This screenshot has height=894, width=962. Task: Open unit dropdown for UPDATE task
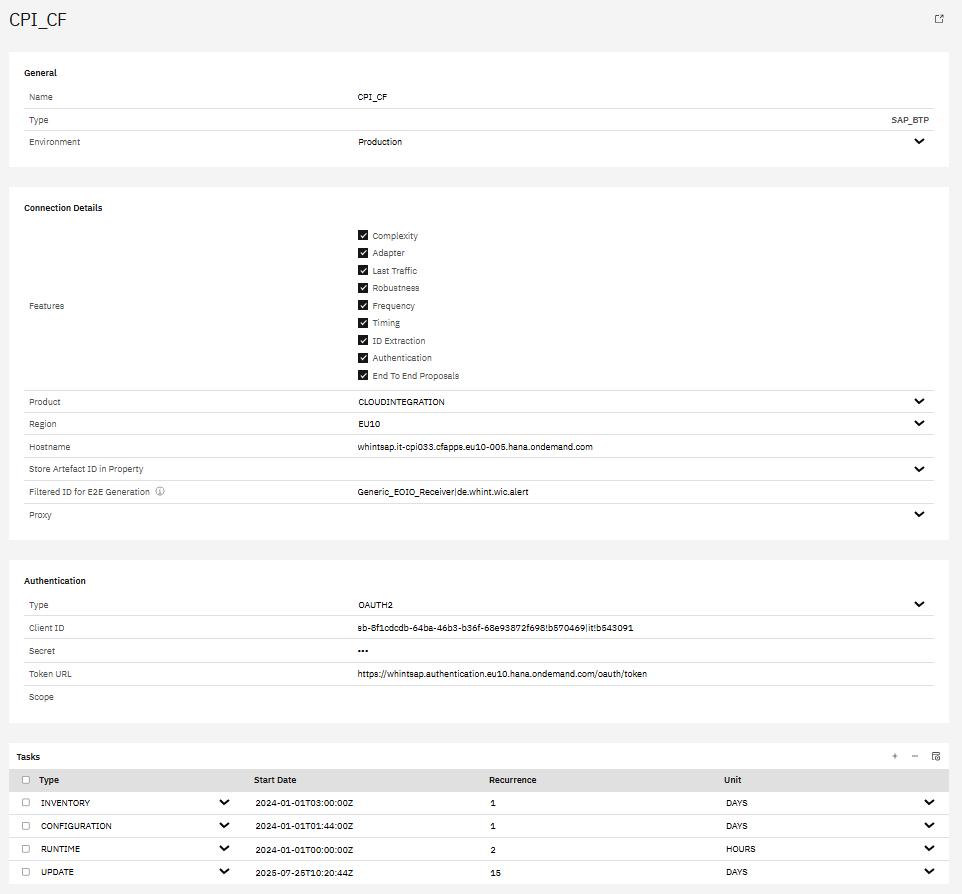click(928, 872)
